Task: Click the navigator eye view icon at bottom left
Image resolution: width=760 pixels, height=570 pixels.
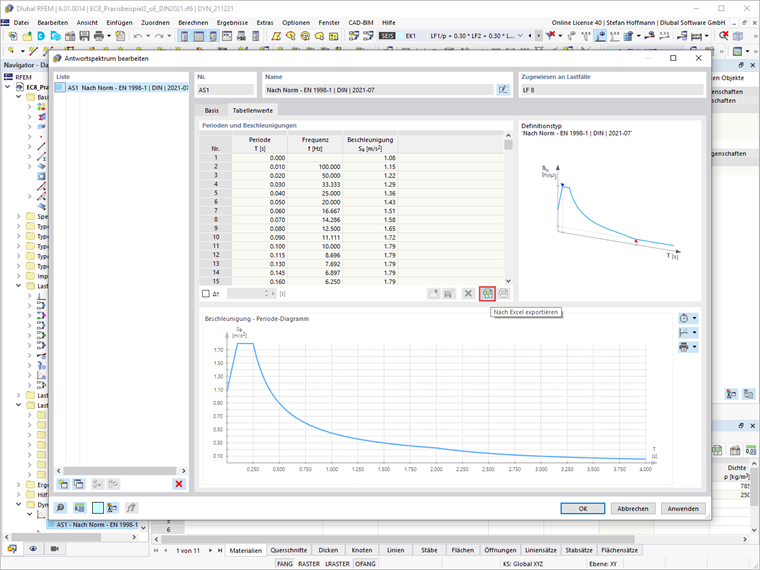Action: (x=33, y=549)
